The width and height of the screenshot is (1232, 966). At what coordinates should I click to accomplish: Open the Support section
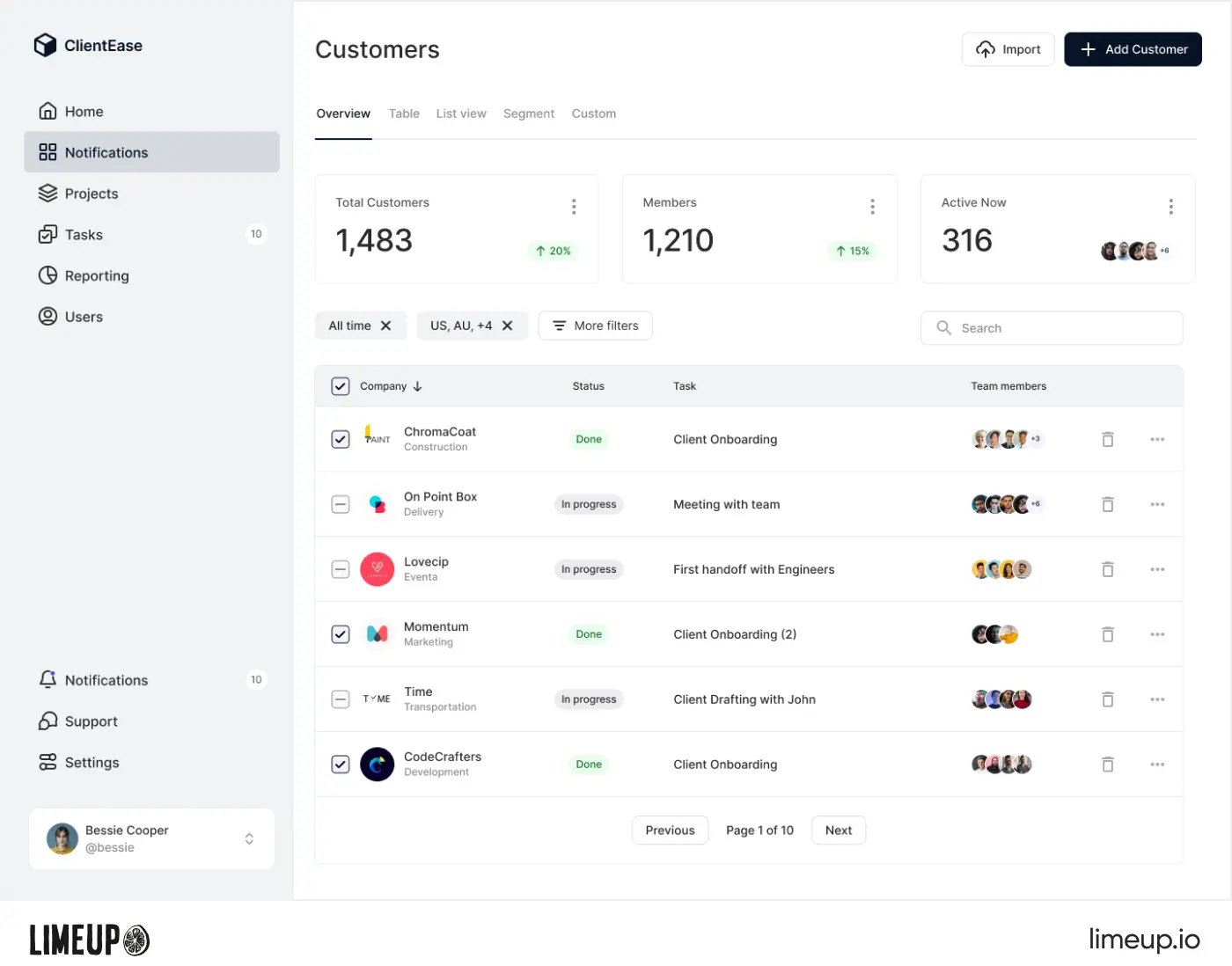click(x=90, y=721)
